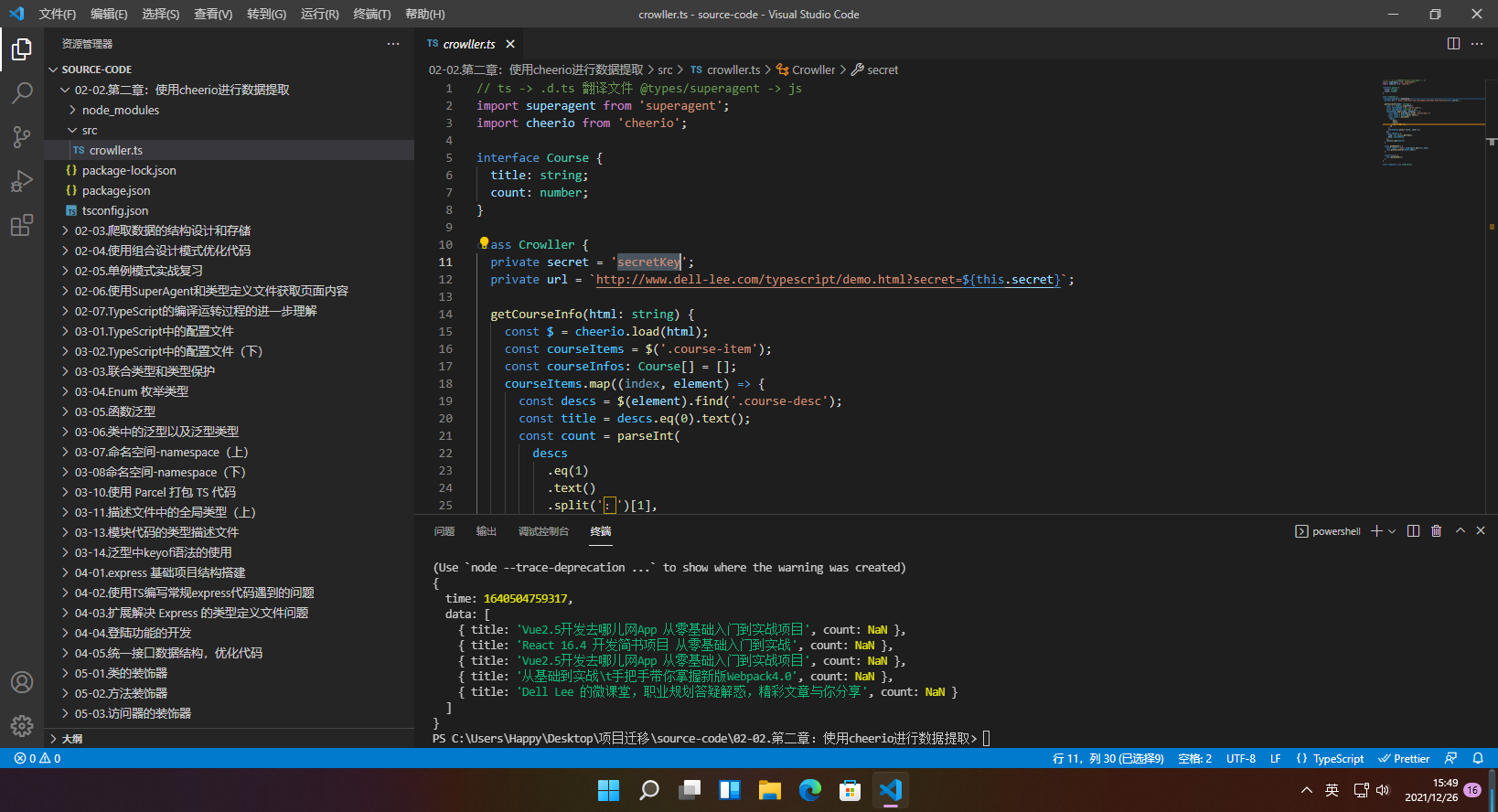Open the Accounts menu icon

(22, 682)
